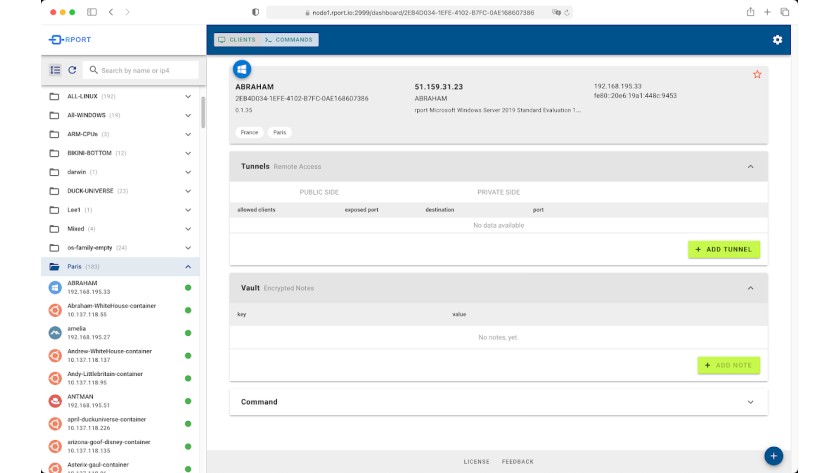Expand the All-WINDOWS group
The height and width of the screenshot is (473, 840).
[x=188, y=115]
